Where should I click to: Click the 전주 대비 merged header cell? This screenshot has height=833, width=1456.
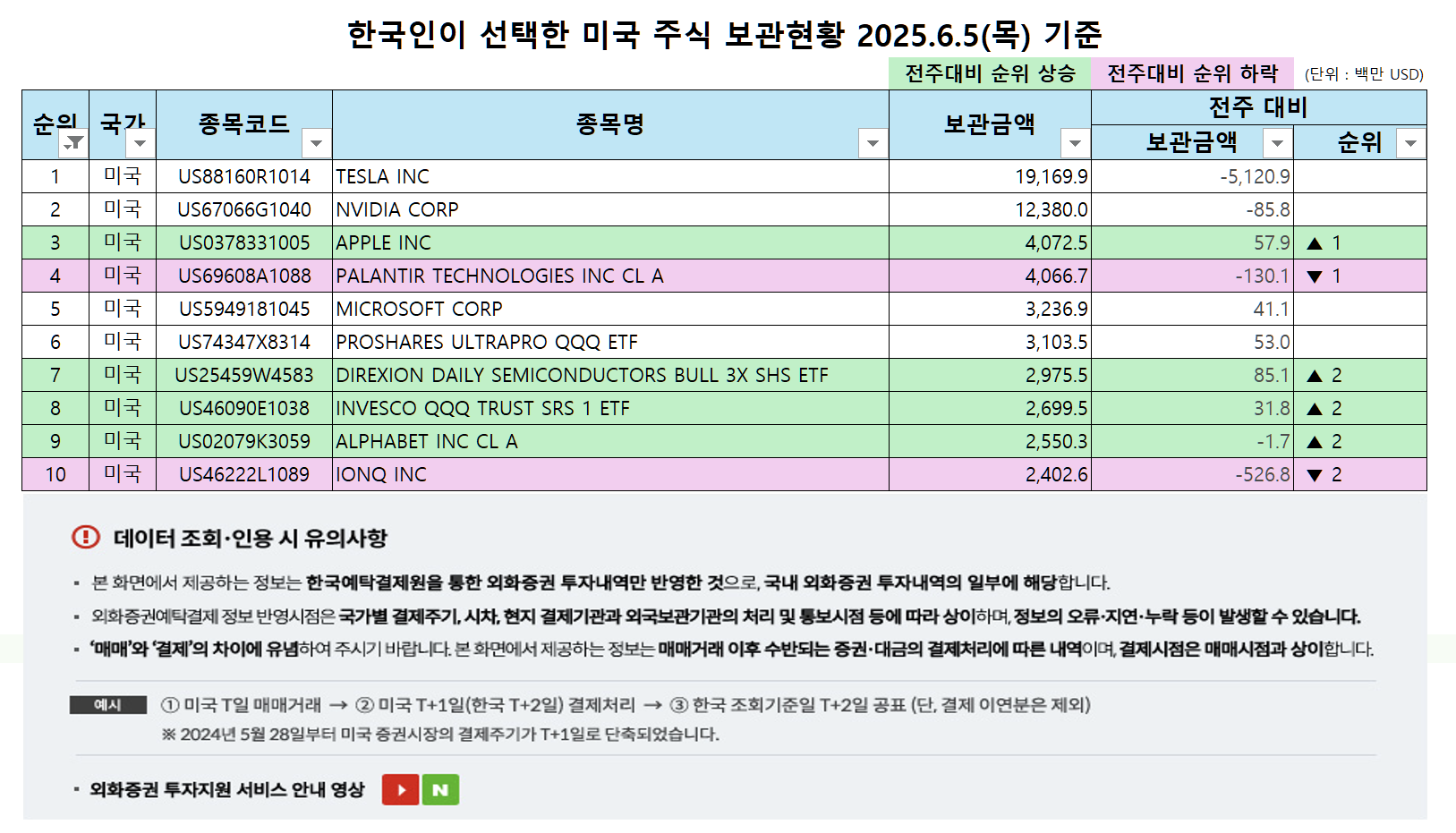(1259, 107)
